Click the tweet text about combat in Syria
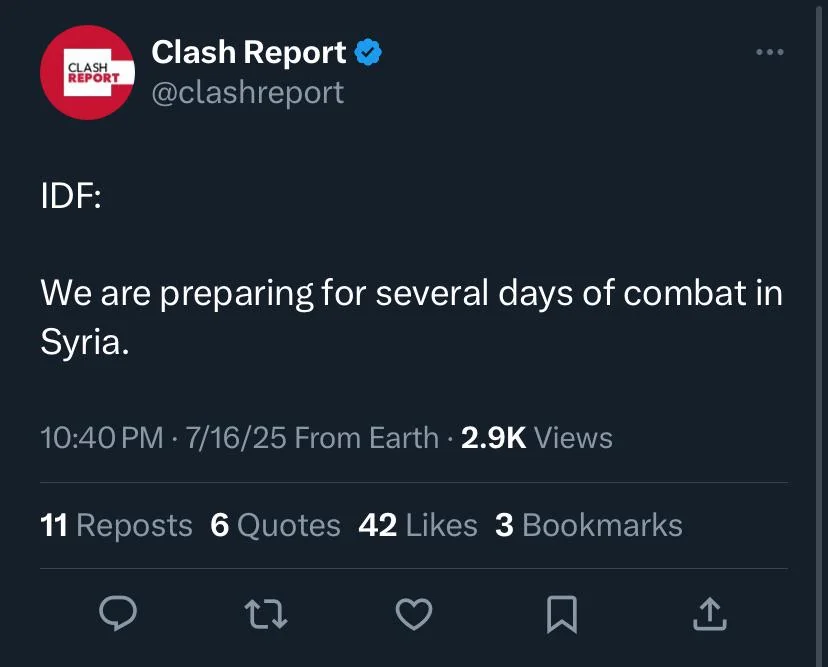 tap(411, 317)
